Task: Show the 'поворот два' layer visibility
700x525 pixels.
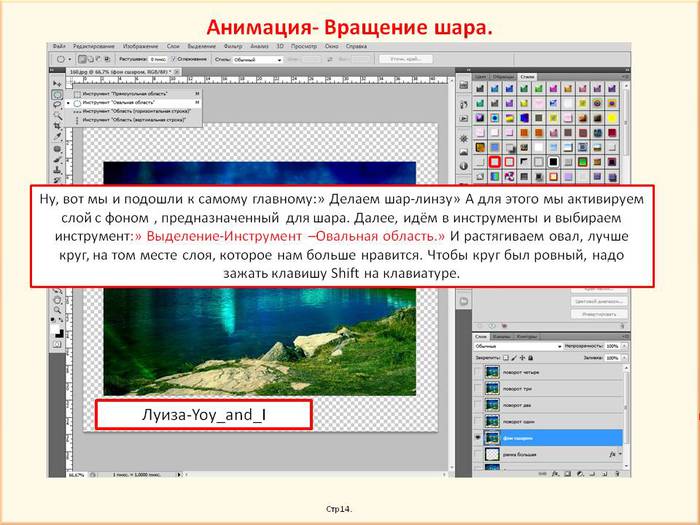Action: tap(478, 405)
